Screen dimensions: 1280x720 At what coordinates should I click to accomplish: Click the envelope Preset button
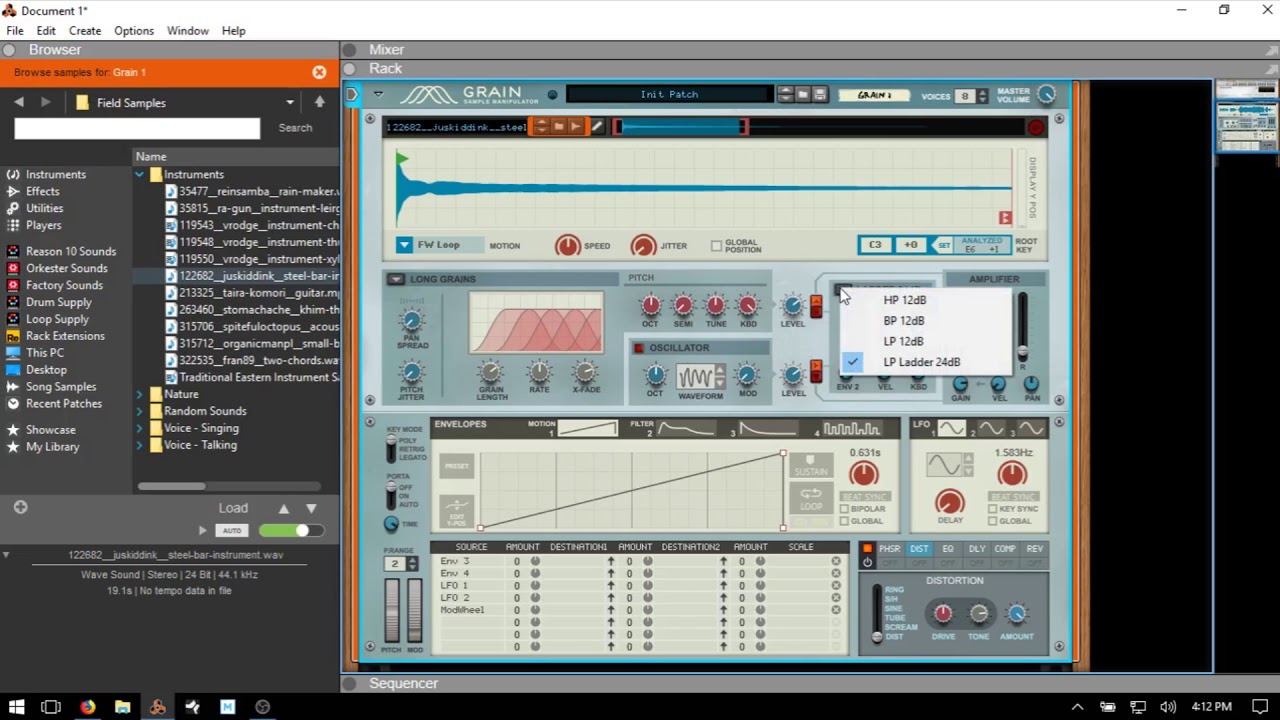[457, 467]
